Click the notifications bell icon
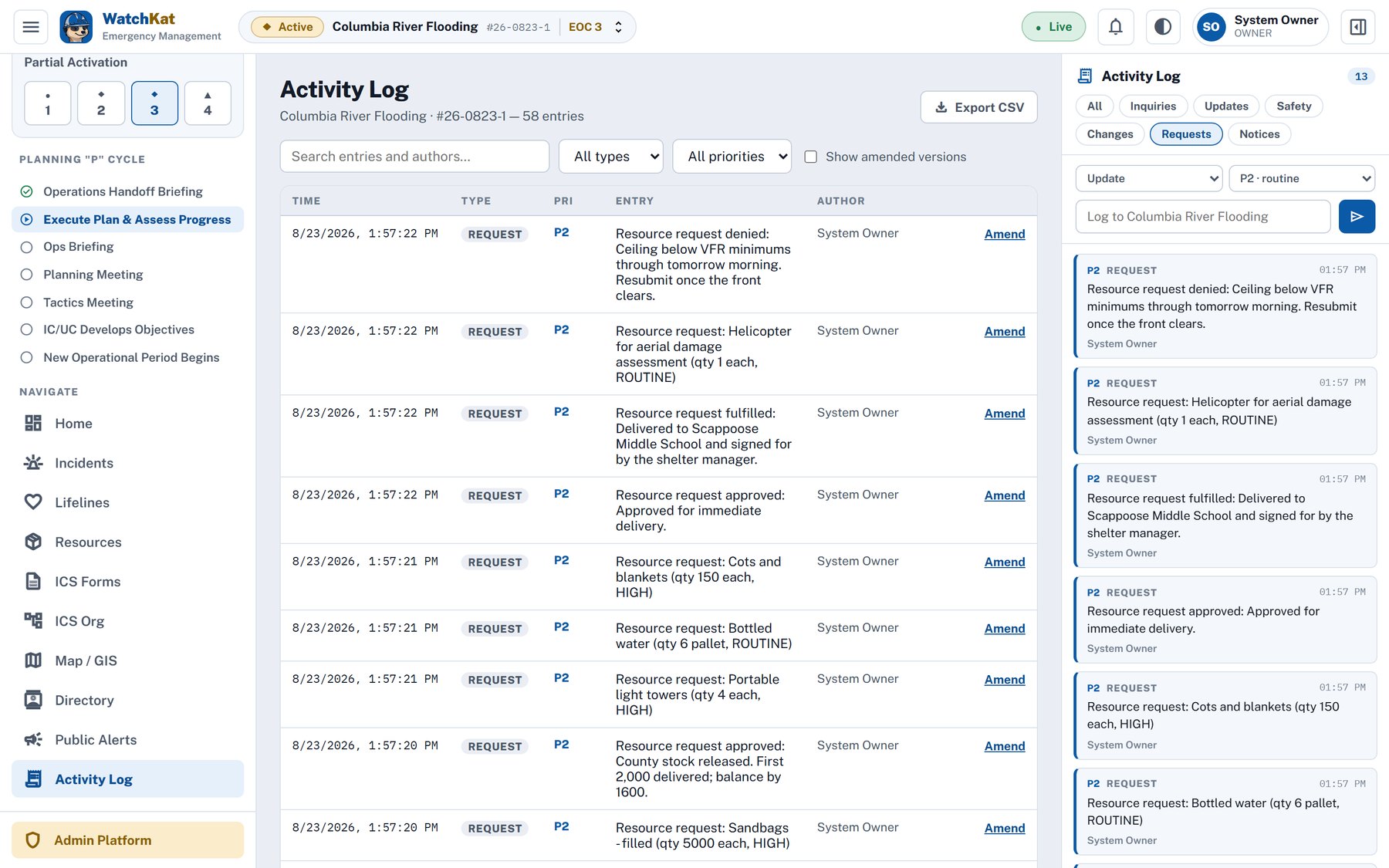 click(1115, 27)
